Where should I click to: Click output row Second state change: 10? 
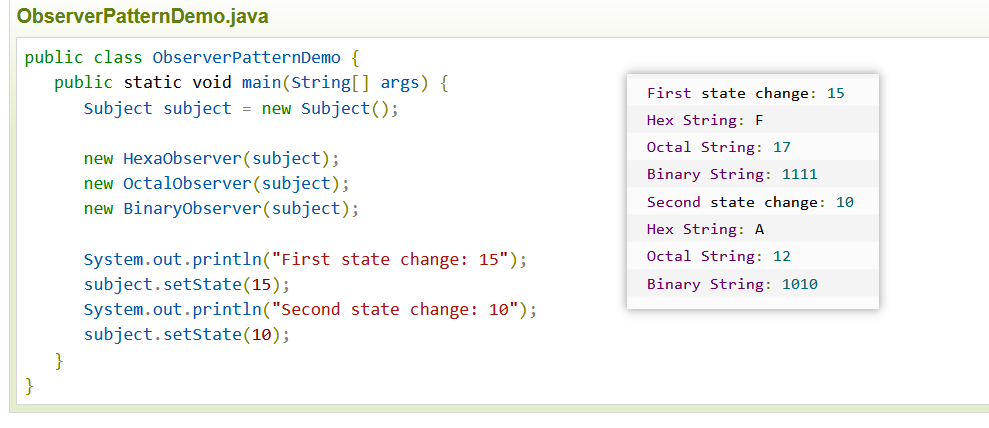[752, 202]
